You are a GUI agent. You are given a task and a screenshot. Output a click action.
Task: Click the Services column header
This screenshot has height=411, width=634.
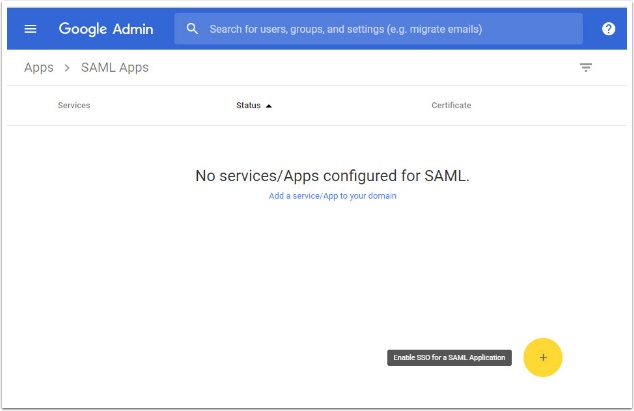74,105
